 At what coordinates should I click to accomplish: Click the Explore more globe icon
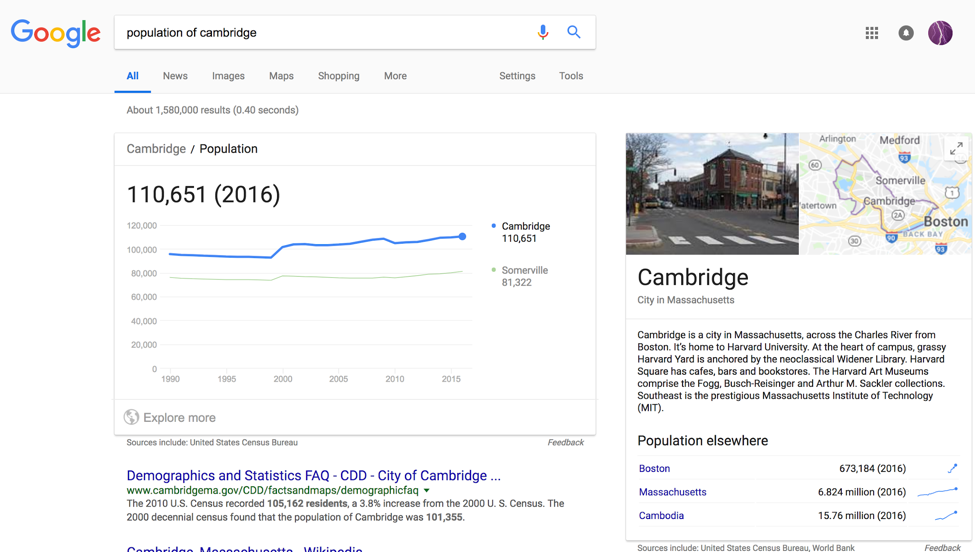pyautogui.click(x=131, y=417)
